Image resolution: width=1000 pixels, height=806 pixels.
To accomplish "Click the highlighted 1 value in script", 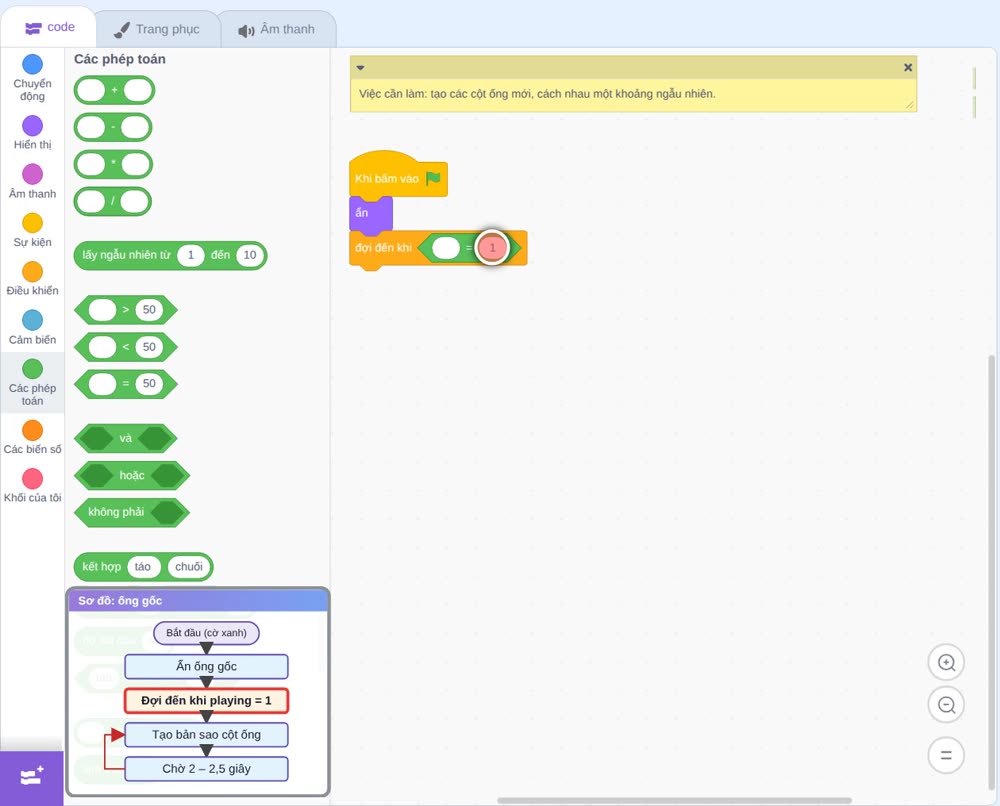I will click(492, 248).
